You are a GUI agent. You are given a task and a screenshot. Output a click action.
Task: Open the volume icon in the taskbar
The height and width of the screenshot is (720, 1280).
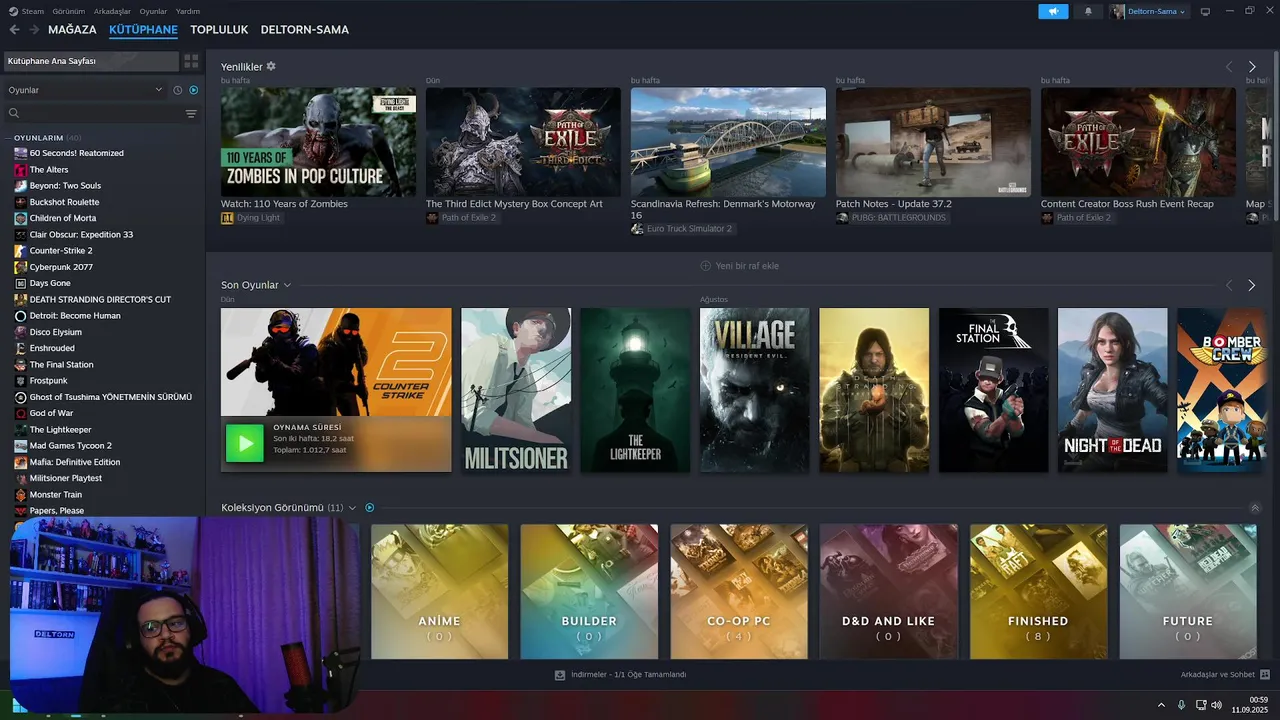[x=1216, y=705]
